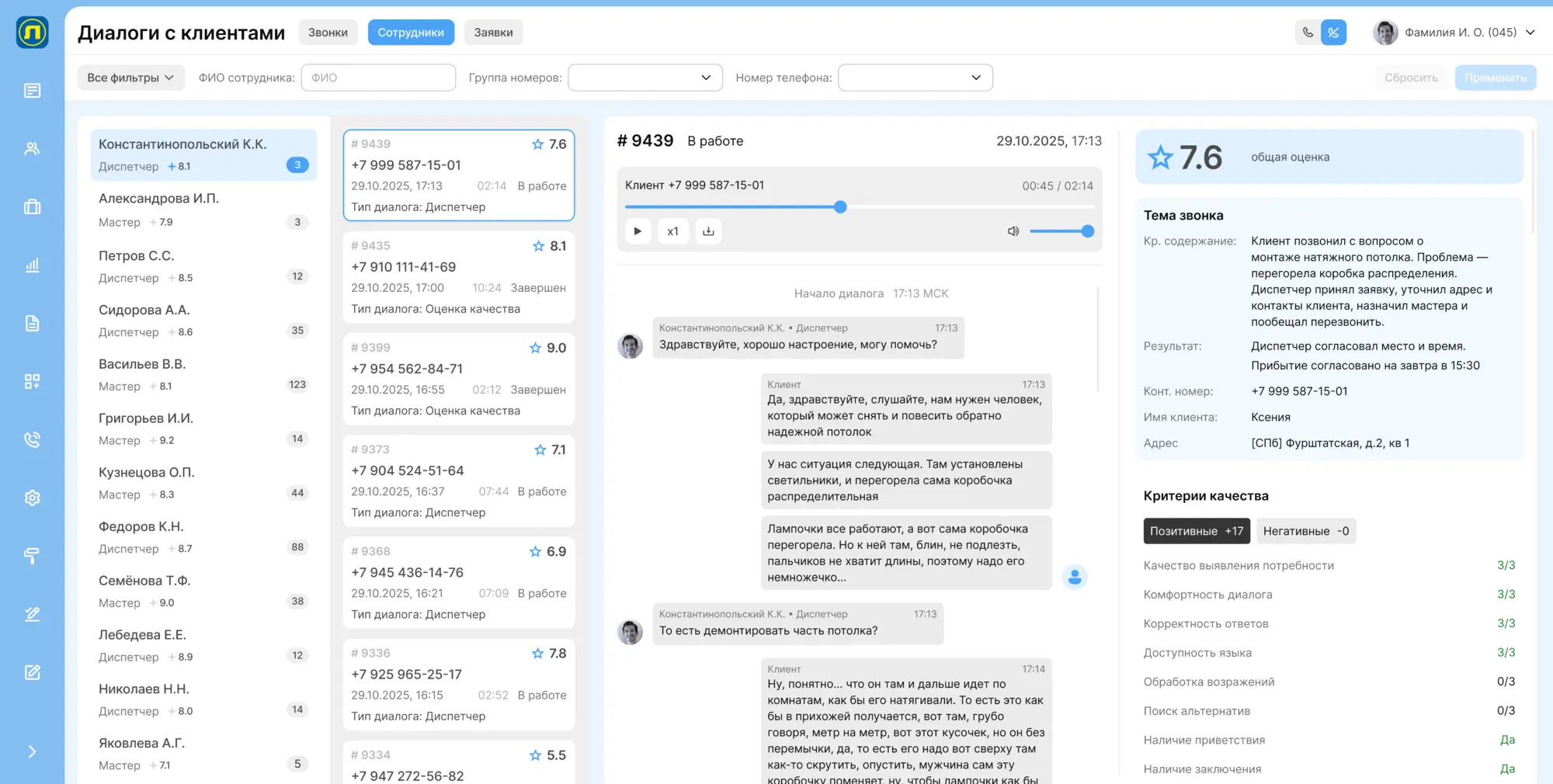Open the calls section in the sidebar
Image resolution: width=1553 pixels, height=784 pixels.
(x=32, y=439)
